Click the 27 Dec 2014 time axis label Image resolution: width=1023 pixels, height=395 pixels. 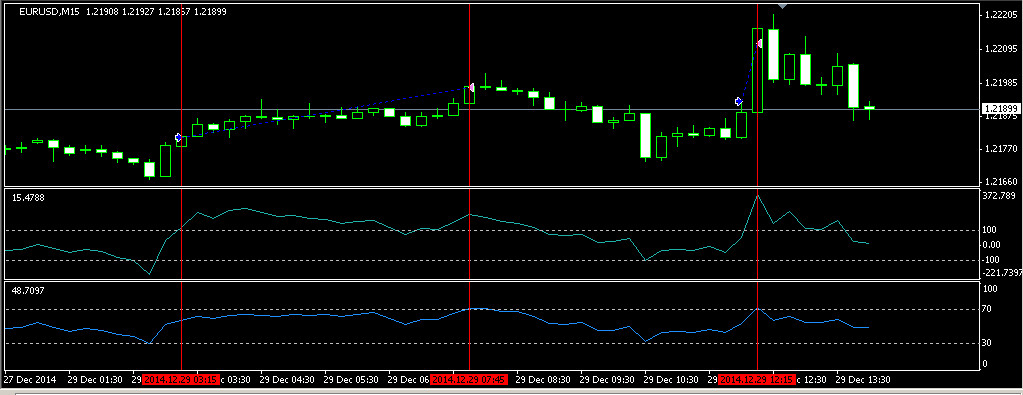pos(30,379)
